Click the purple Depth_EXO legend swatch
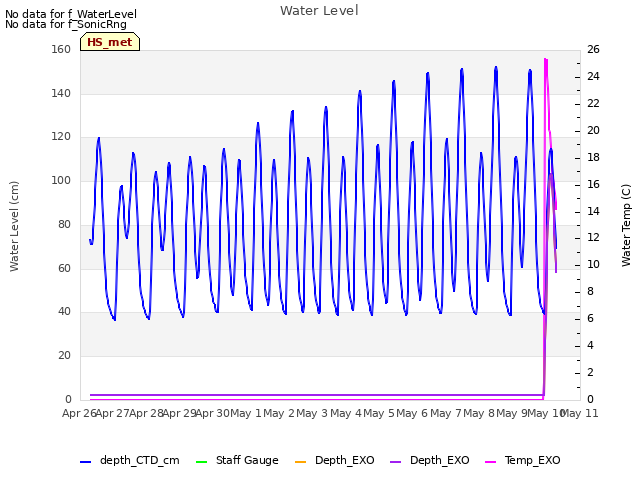The width and height of the screenshot is (640, 480). tap(396, 462)
